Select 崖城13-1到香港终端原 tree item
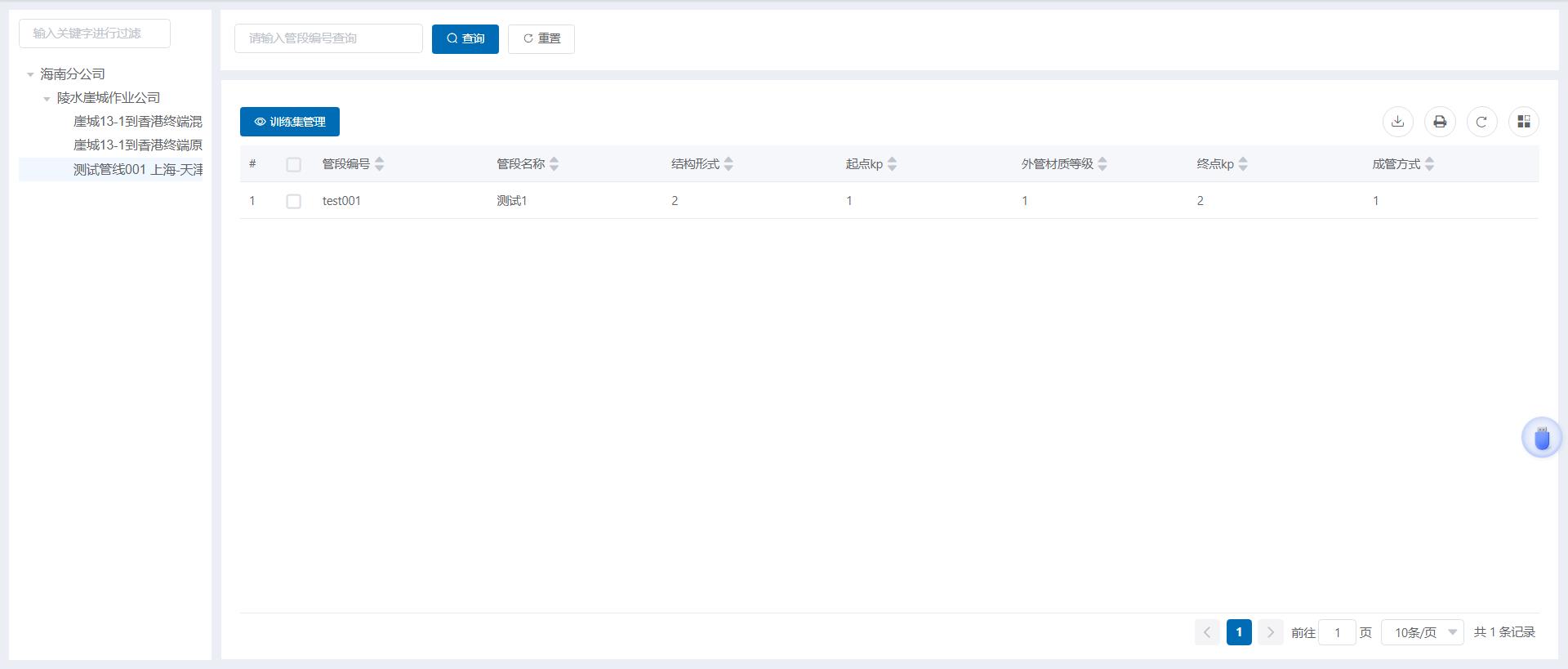This screenshot has width=1568, height=669. (x=138, y=145)
